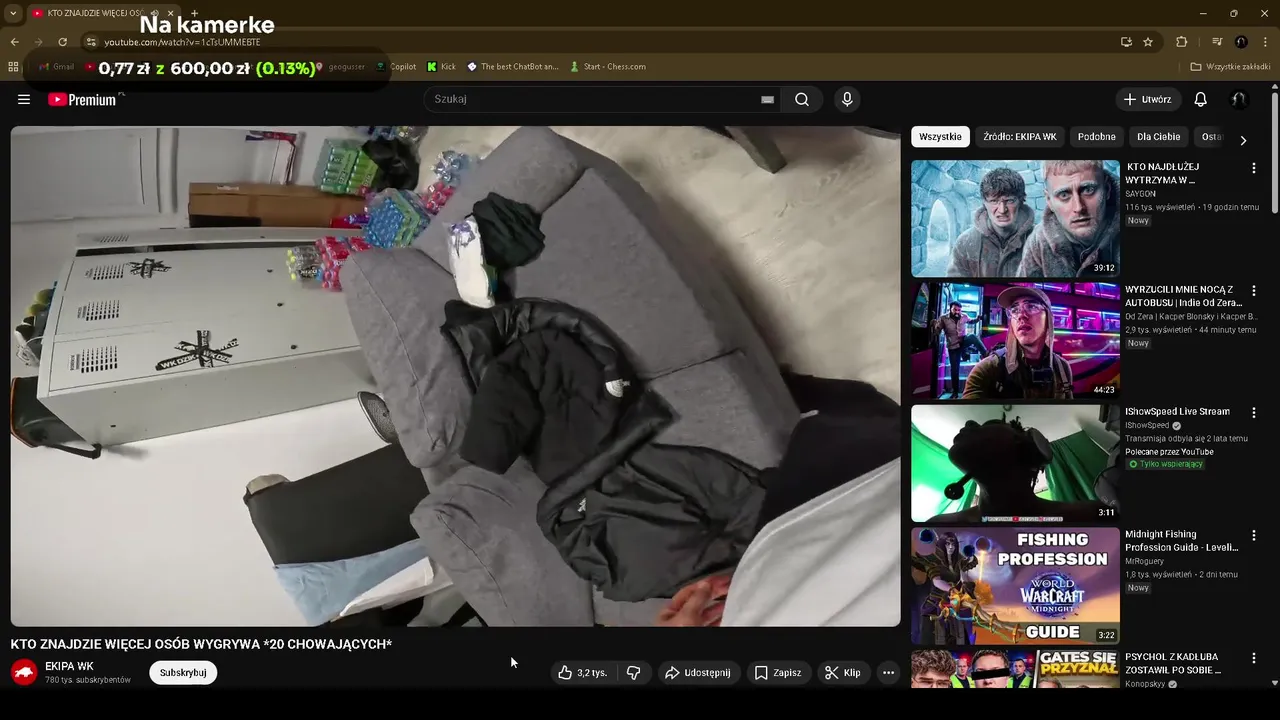The width and height of the screenshot is (1280, 720).
Task: Click the browser address bar URL
Action: 182,42
